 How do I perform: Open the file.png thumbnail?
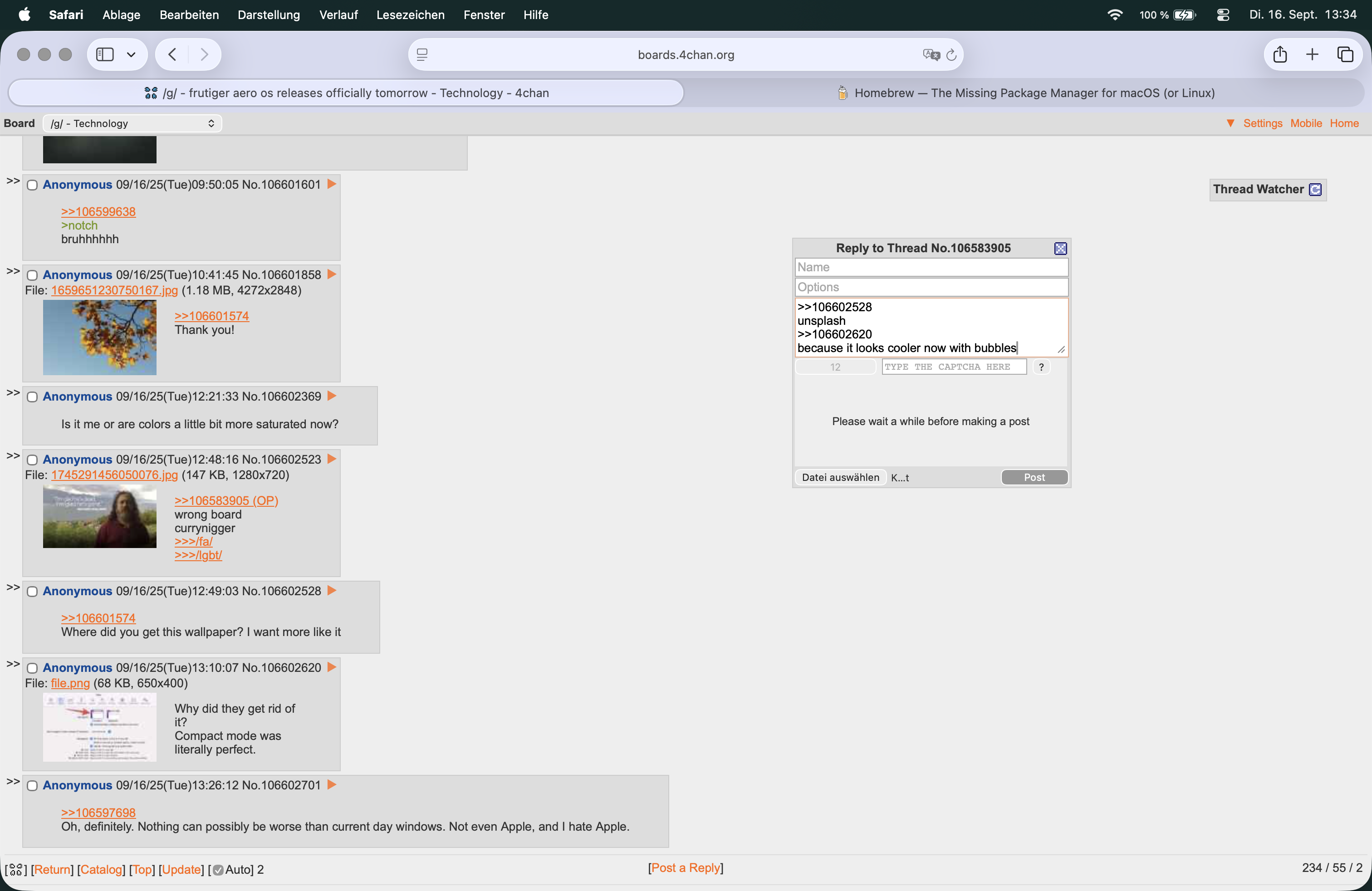tap(100, 727)
